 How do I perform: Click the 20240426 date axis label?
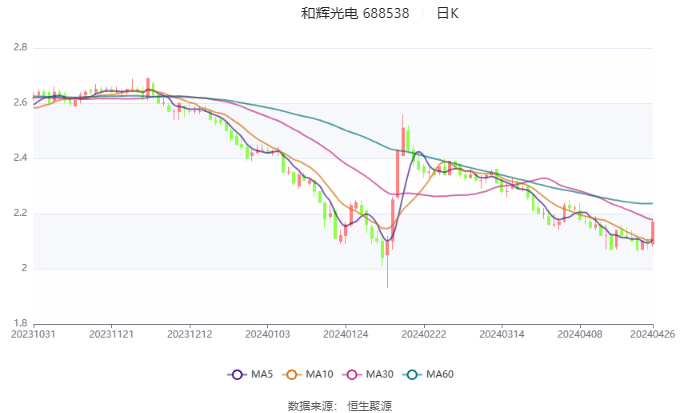pyautogui.click(x=653, y=334)
